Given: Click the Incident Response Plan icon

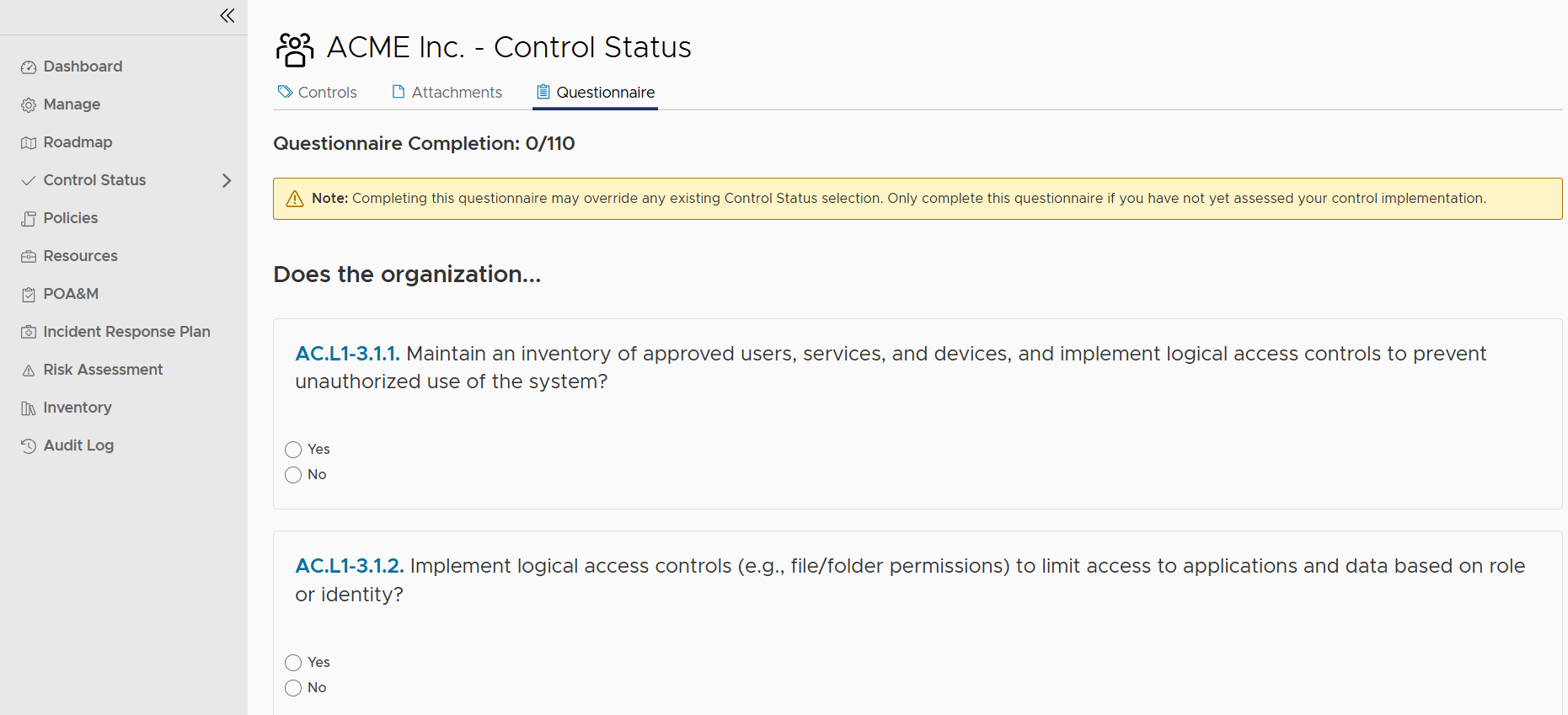Looking at the screenshot, I should (x=29, y=333).
